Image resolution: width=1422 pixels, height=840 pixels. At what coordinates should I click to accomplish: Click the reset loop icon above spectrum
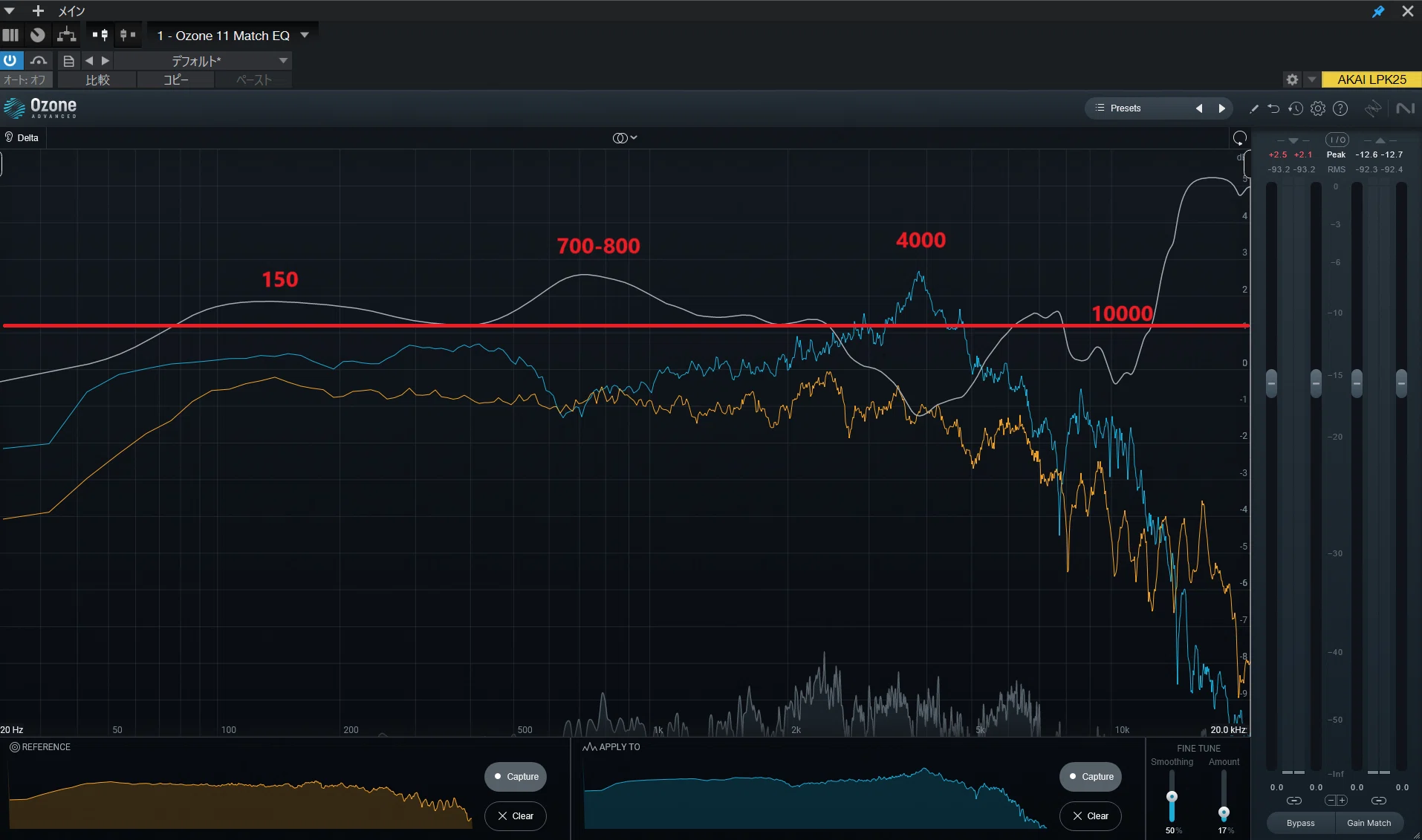click(1239, 138)
